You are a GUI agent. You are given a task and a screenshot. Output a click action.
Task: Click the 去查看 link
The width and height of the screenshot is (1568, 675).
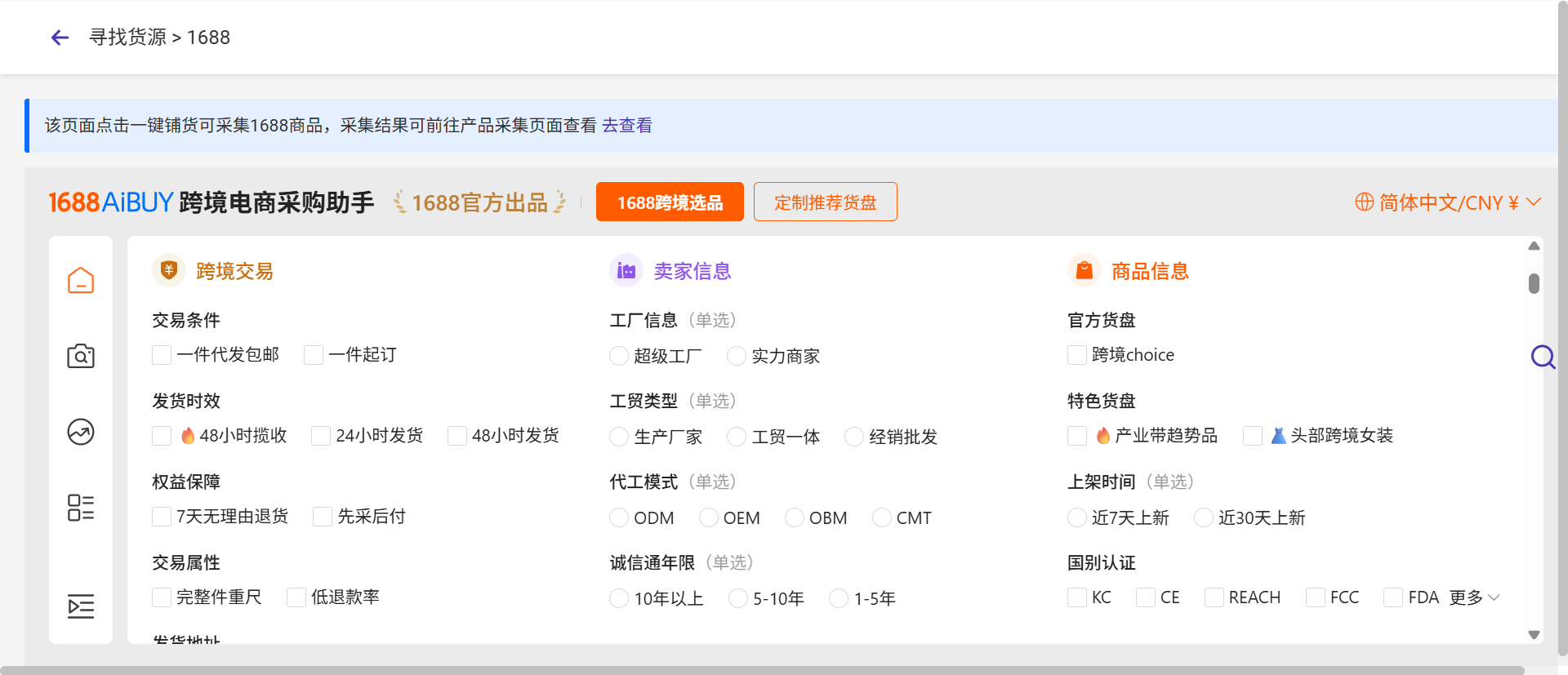click(626, 126)
